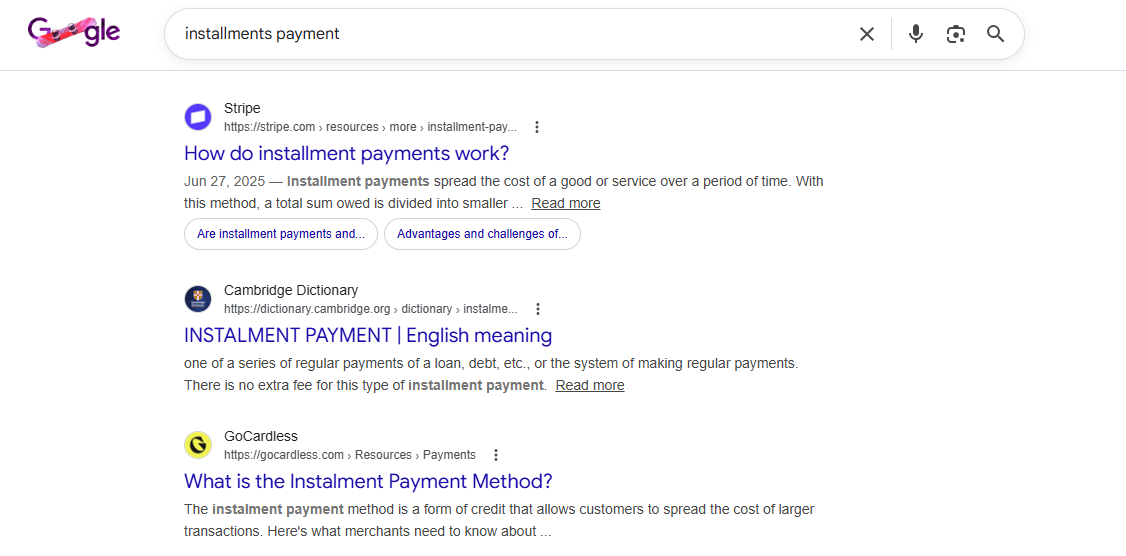Open 'How do installment payments work?' result
Screen dimensions: 1126x556
(346, 153)
